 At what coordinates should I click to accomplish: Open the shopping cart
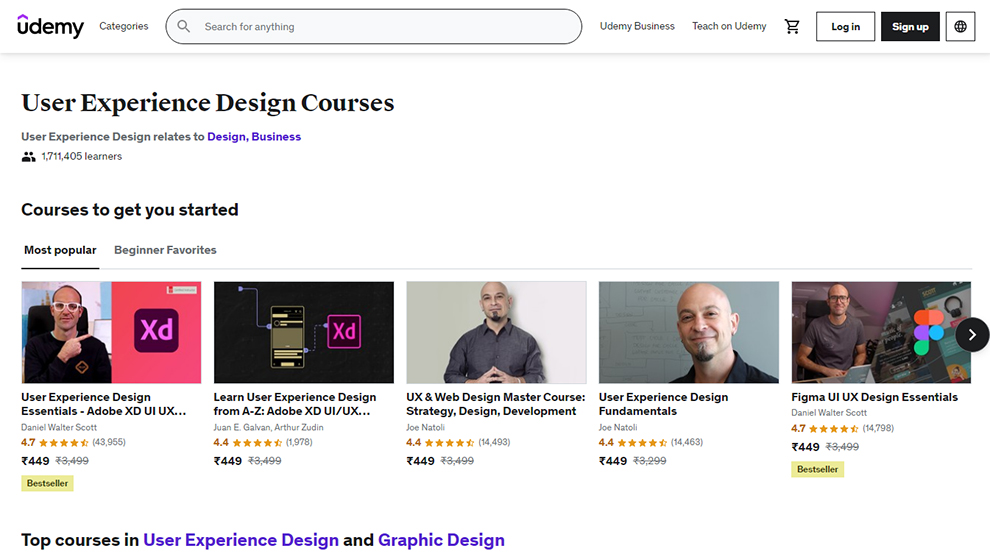pyautogui.click(x=792, y=27)
